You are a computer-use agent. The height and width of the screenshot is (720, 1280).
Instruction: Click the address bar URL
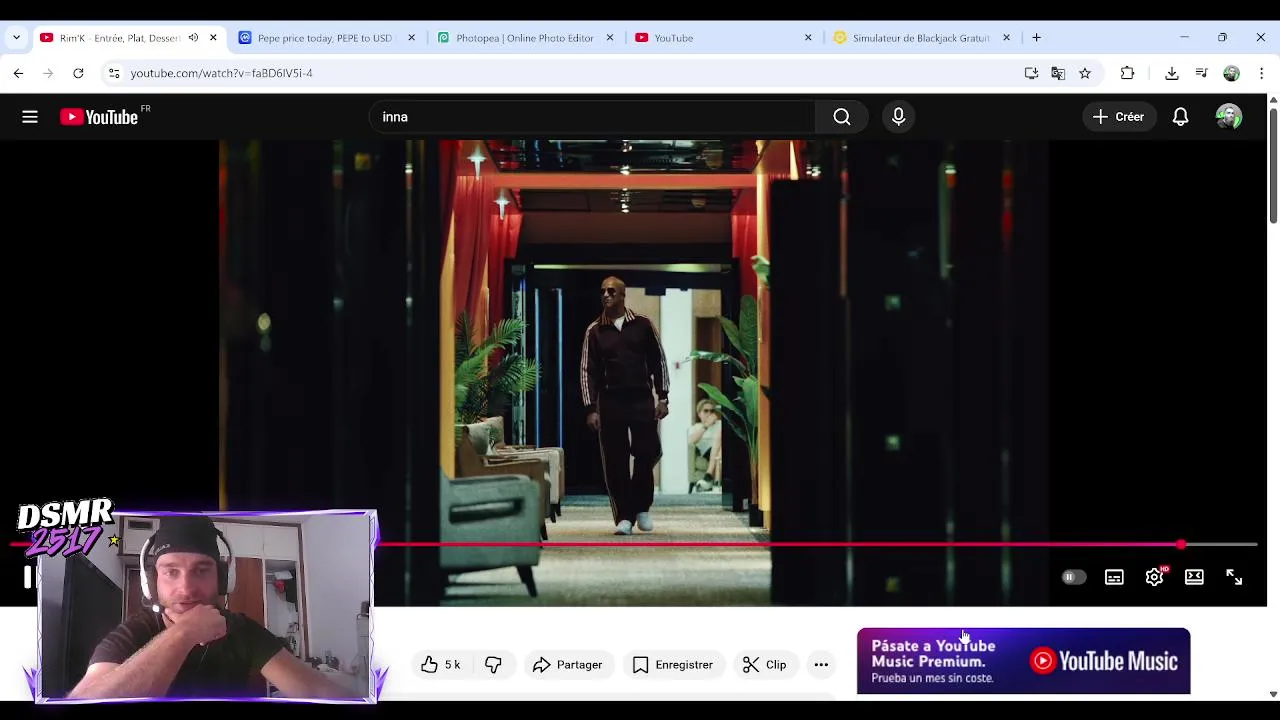pyautogui.click(x=221, y=73)
